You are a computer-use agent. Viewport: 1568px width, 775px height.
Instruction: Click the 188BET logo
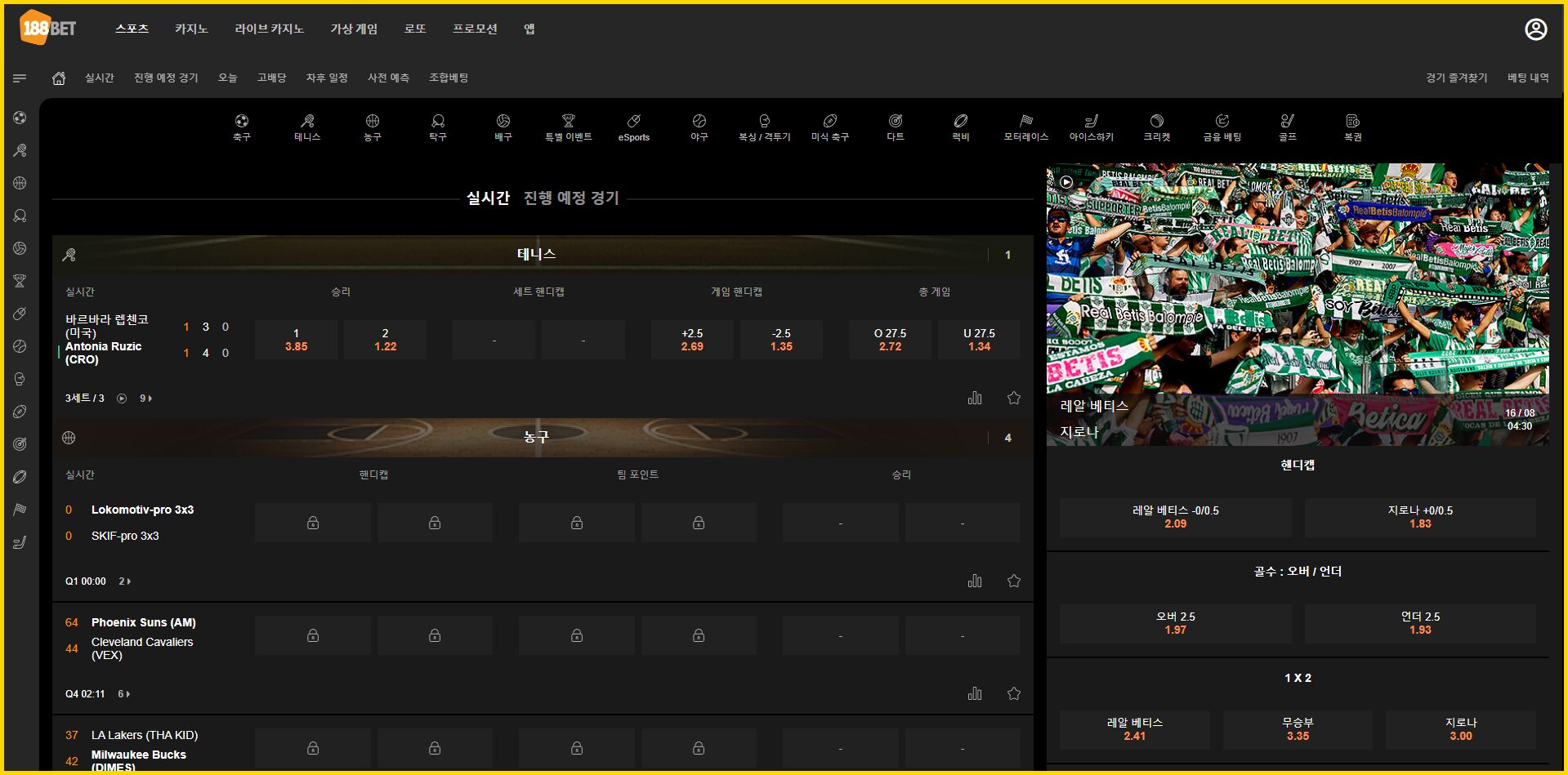click(48, 28)
